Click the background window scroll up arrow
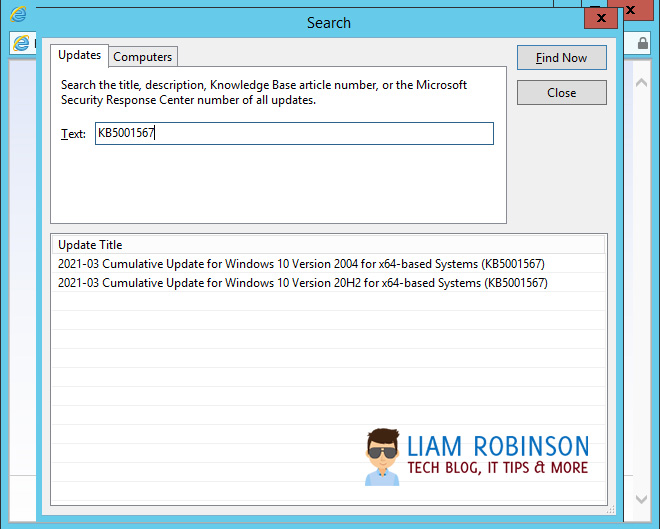The height and width of the screenshot is (529, 660). coord(641,82)
